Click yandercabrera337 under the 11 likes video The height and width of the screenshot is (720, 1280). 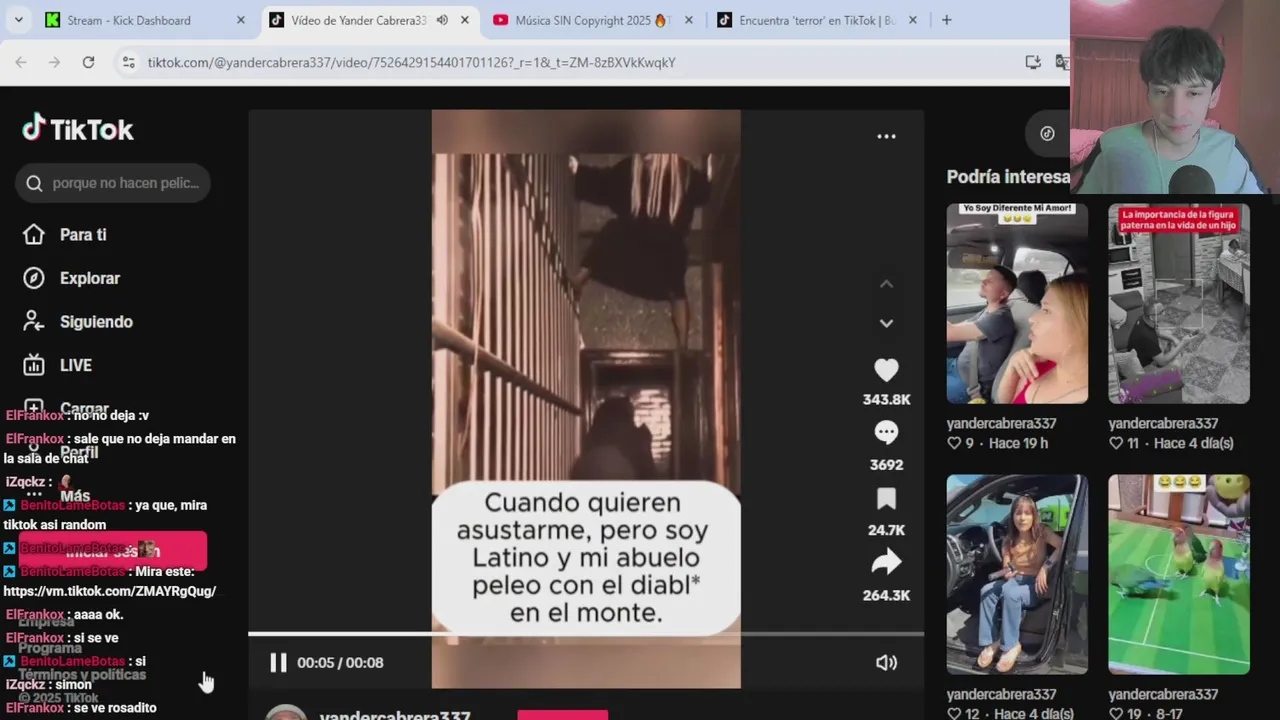1163,423
